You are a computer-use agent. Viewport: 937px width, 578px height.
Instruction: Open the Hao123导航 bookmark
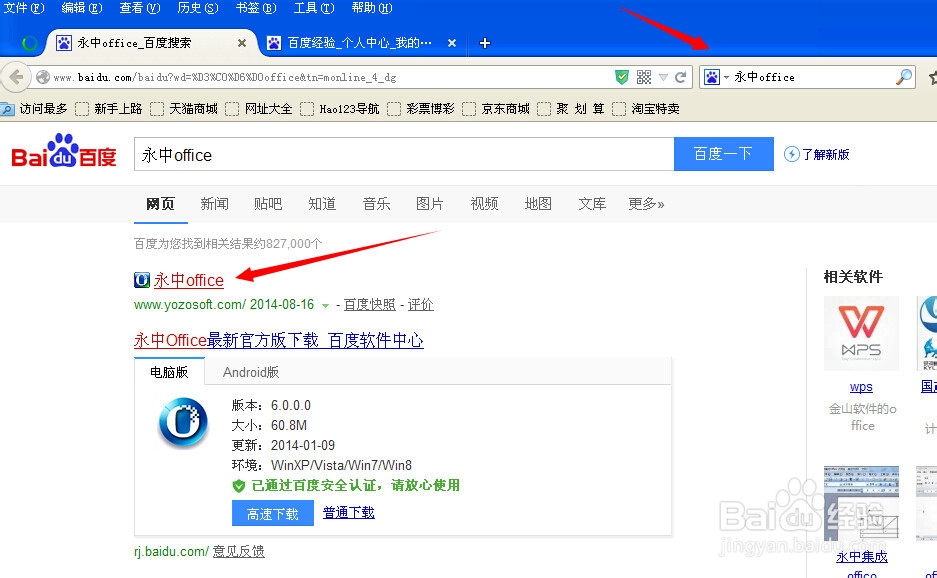[x=339, y=109]
